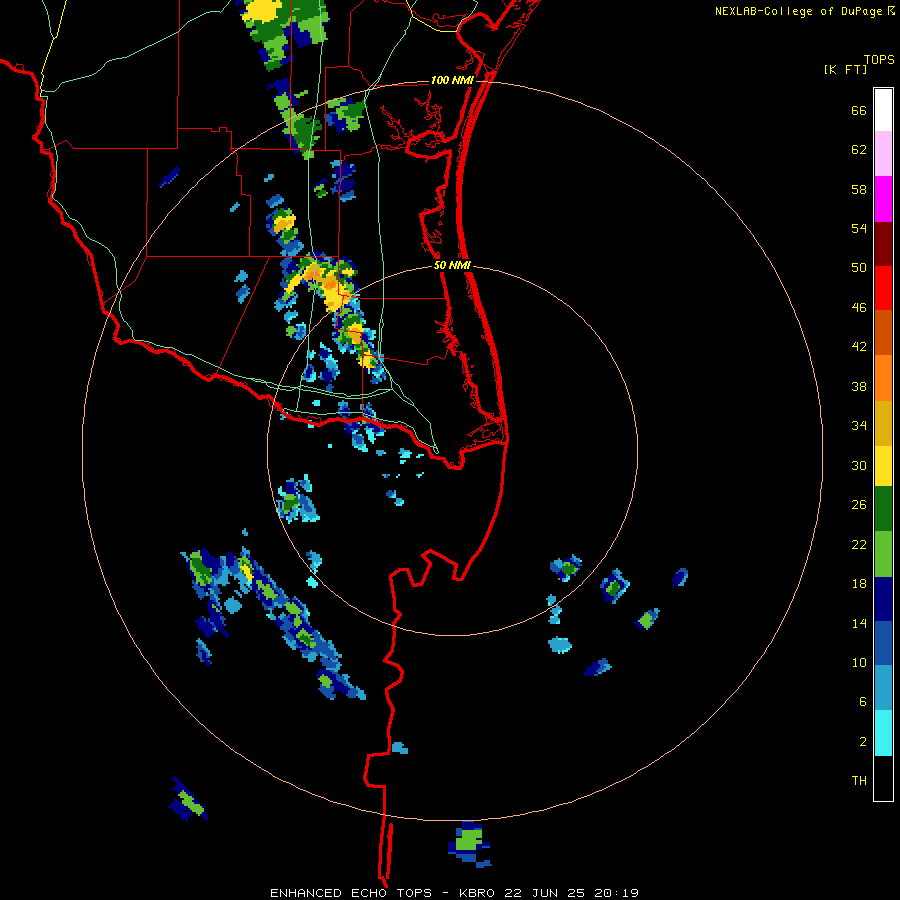This screenshot has width=900, height=900.
Task: Click the "TOPS" legend heading
Action: point(879,60)
